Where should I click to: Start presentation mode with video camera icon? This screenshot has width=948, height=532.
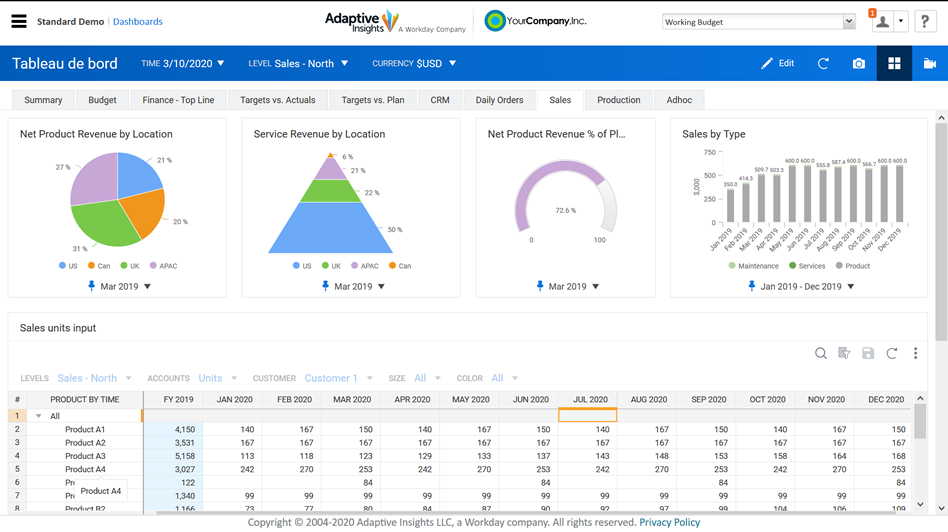pos(929,63)
